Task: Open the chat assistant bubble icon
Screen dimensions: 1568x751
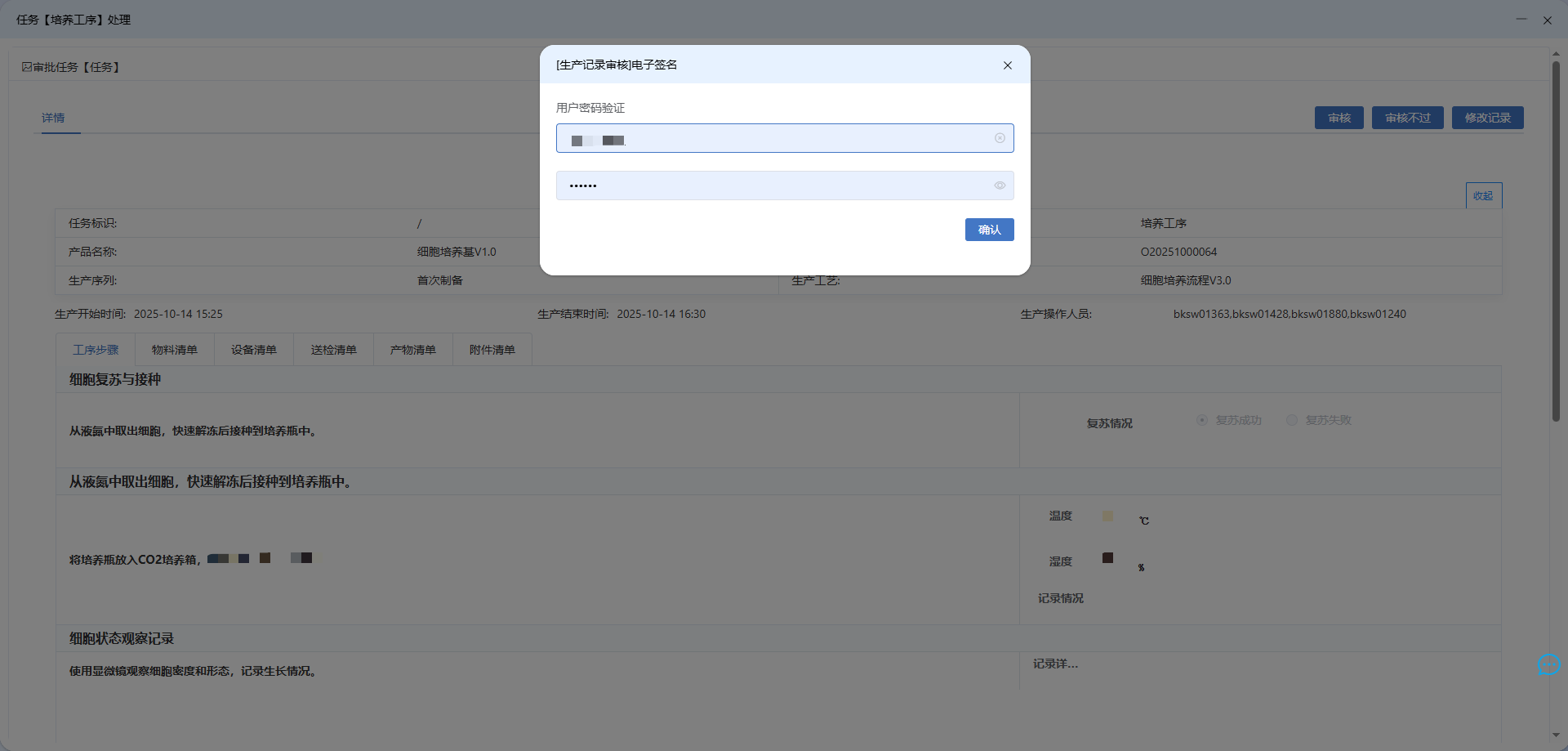Action: [x=1548, y=665]
